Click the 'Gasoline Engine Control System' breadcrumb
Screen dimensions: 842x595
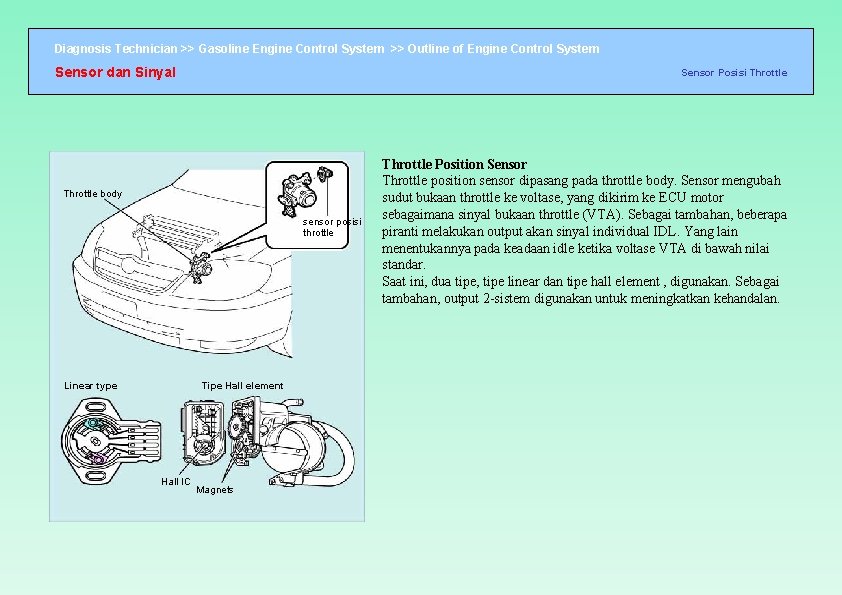(x=291, y=49)
